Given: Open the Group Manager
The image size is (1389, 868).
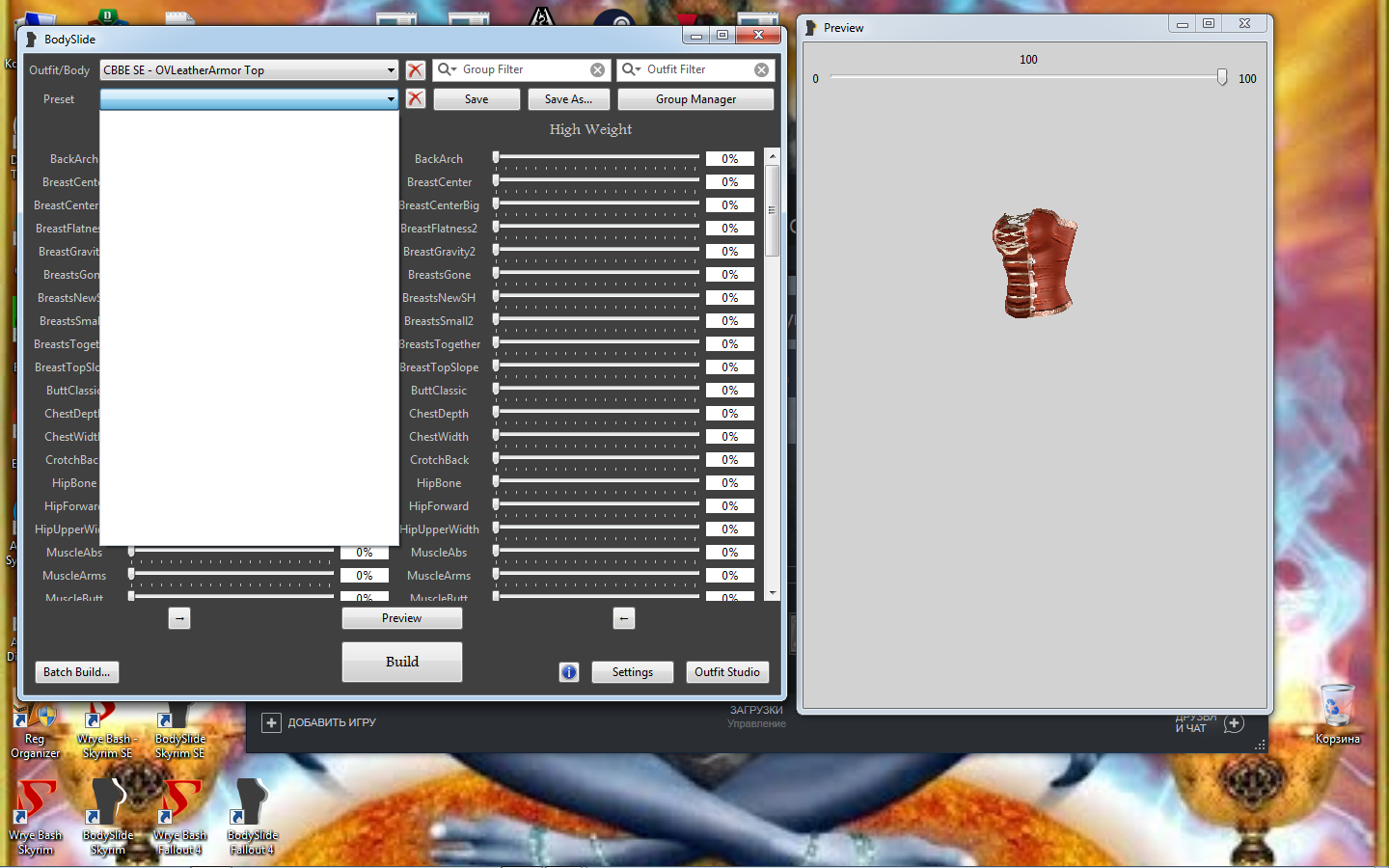Looking at the screenshot, I should tap(695, 99).
